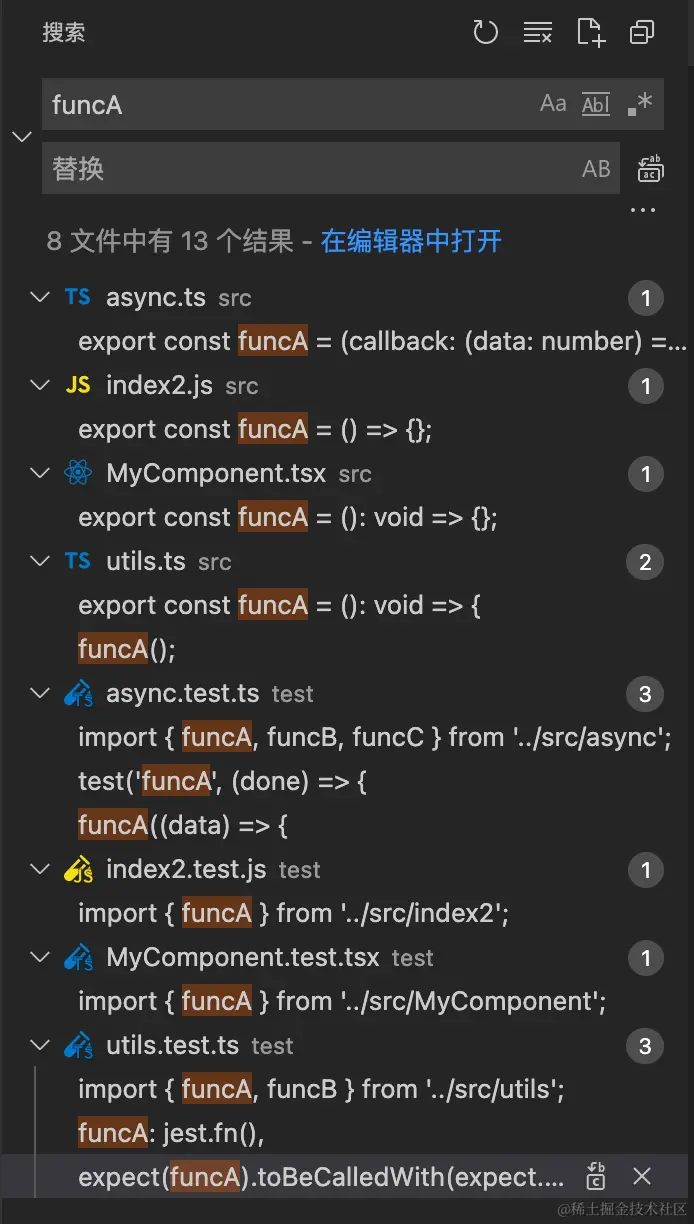Collapse the index2.js file results
The width and height of the screenshot is (694, 1224).
(x=40, y=385)
